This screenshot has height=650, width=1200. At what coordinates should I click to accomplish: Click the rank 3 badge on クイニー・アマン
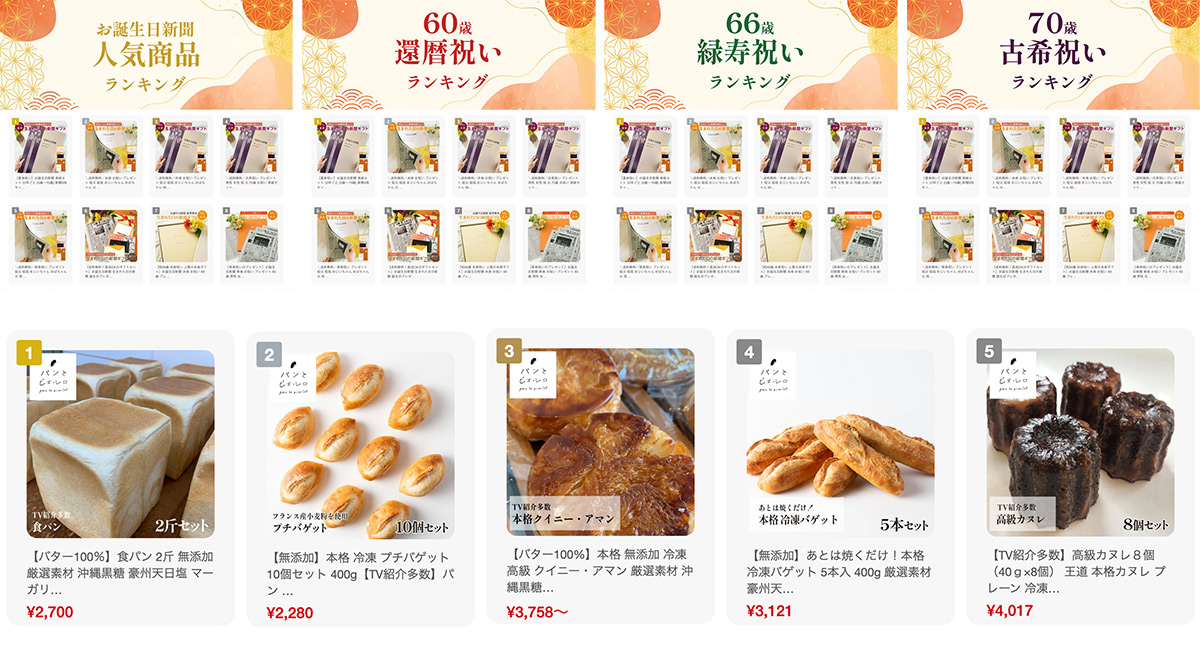(509, 351)
